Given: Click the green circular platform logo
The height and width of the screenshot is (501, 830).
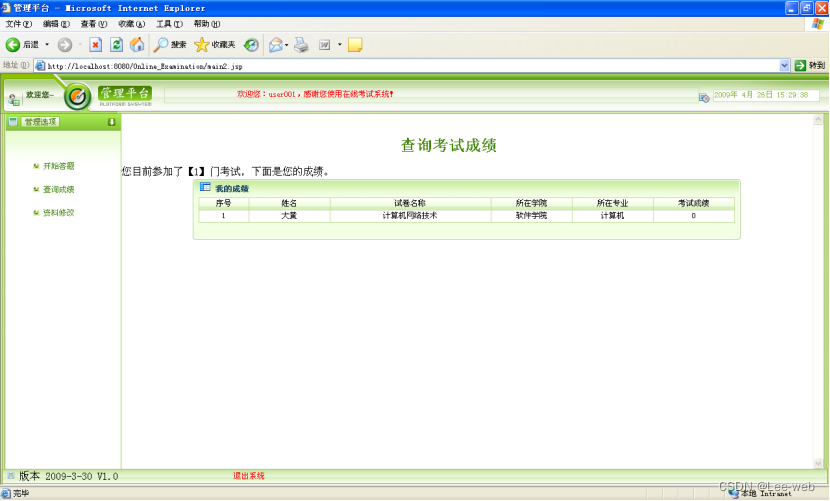Looking at the screenshot, I should [x=77, y=96].
